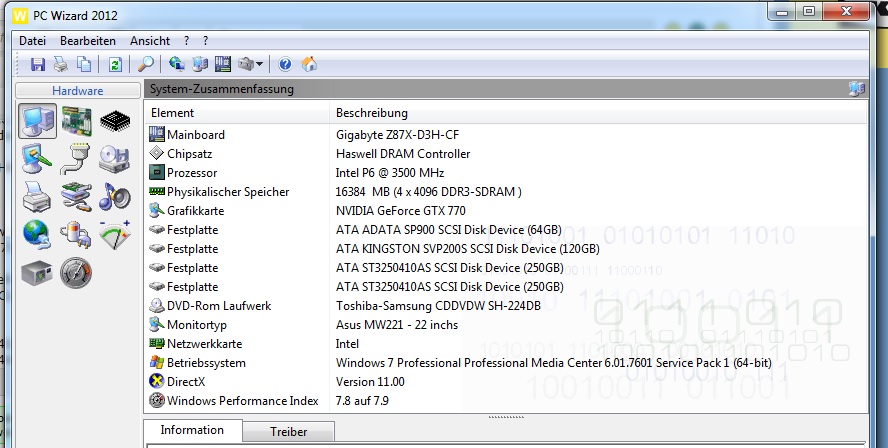888x448 pixels.
Task: Open the Datei menu
Action: pyautogui.click(x=32, y=41)
